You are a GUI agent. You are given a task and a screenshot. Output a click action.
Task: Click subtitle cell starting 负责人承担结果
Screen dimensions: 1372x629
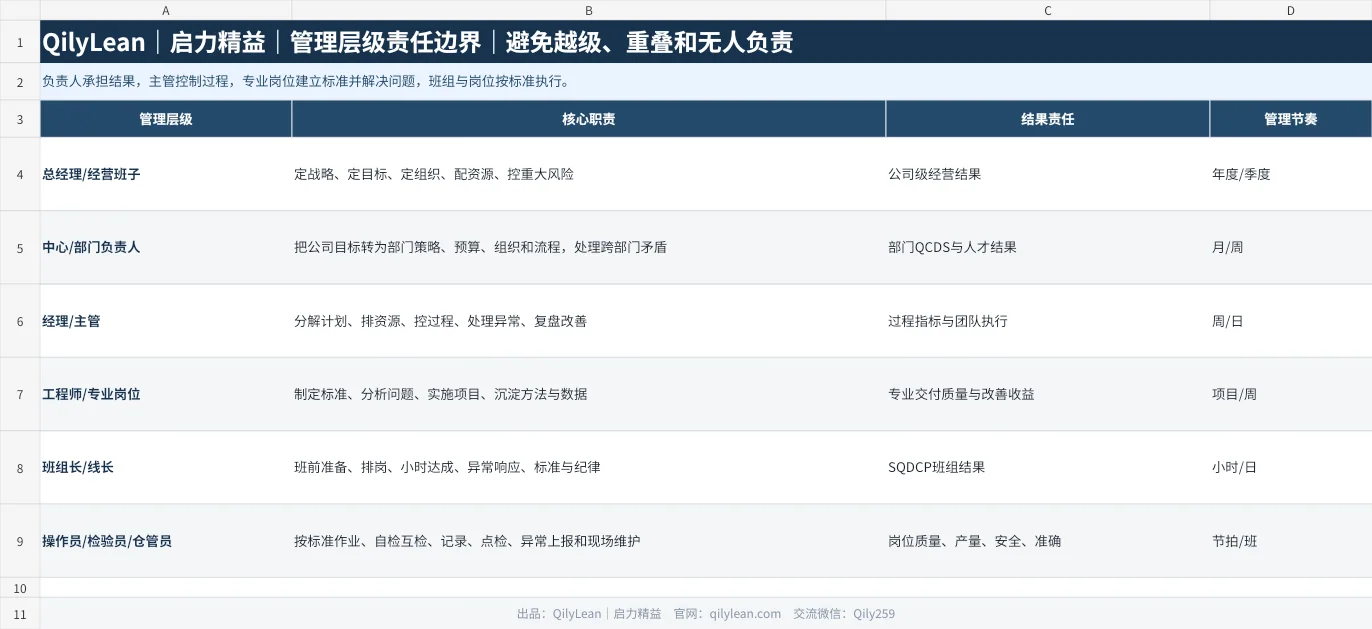point(706,82)
